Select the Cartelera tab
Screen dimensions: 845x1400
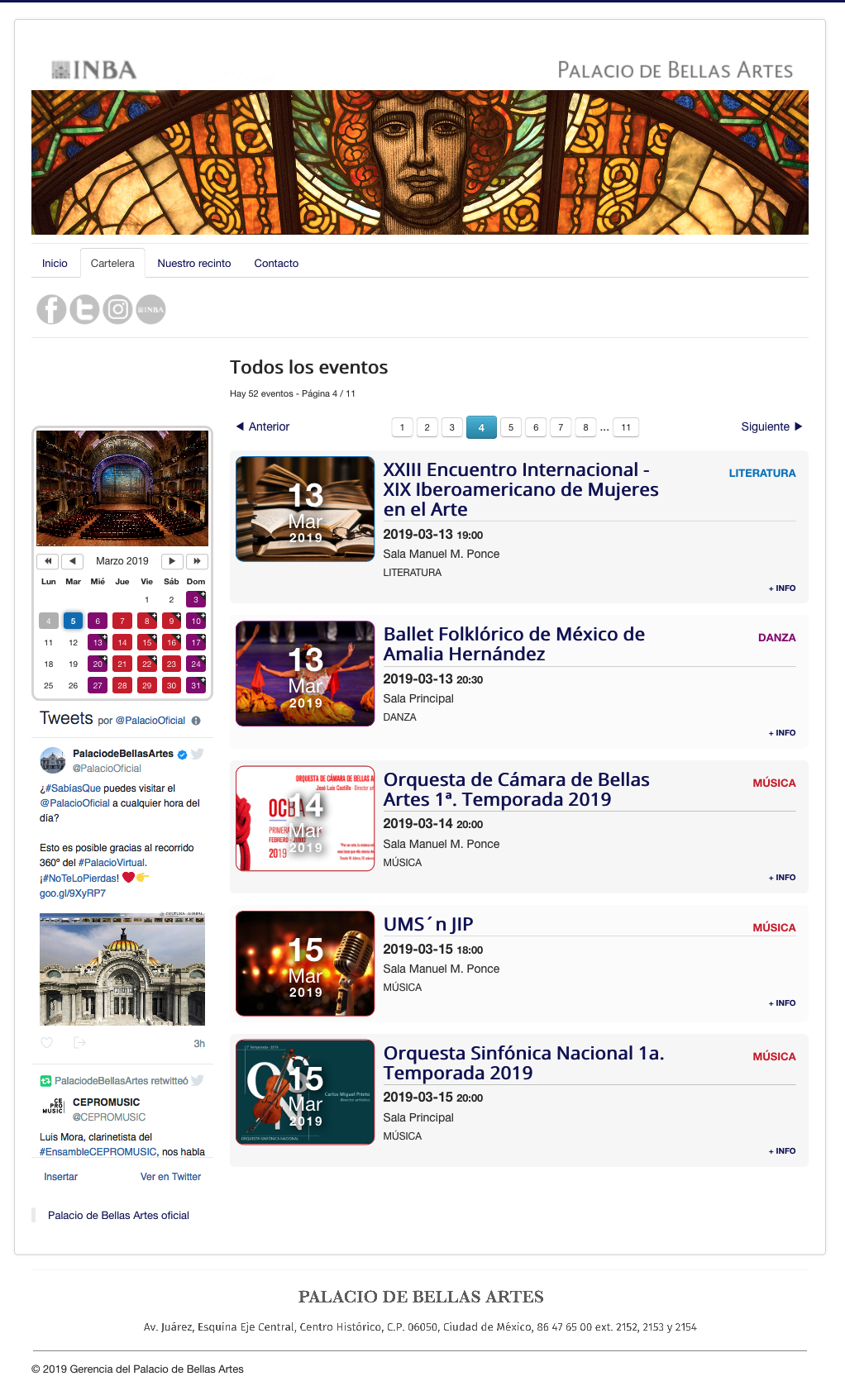[x=112, y=264]
